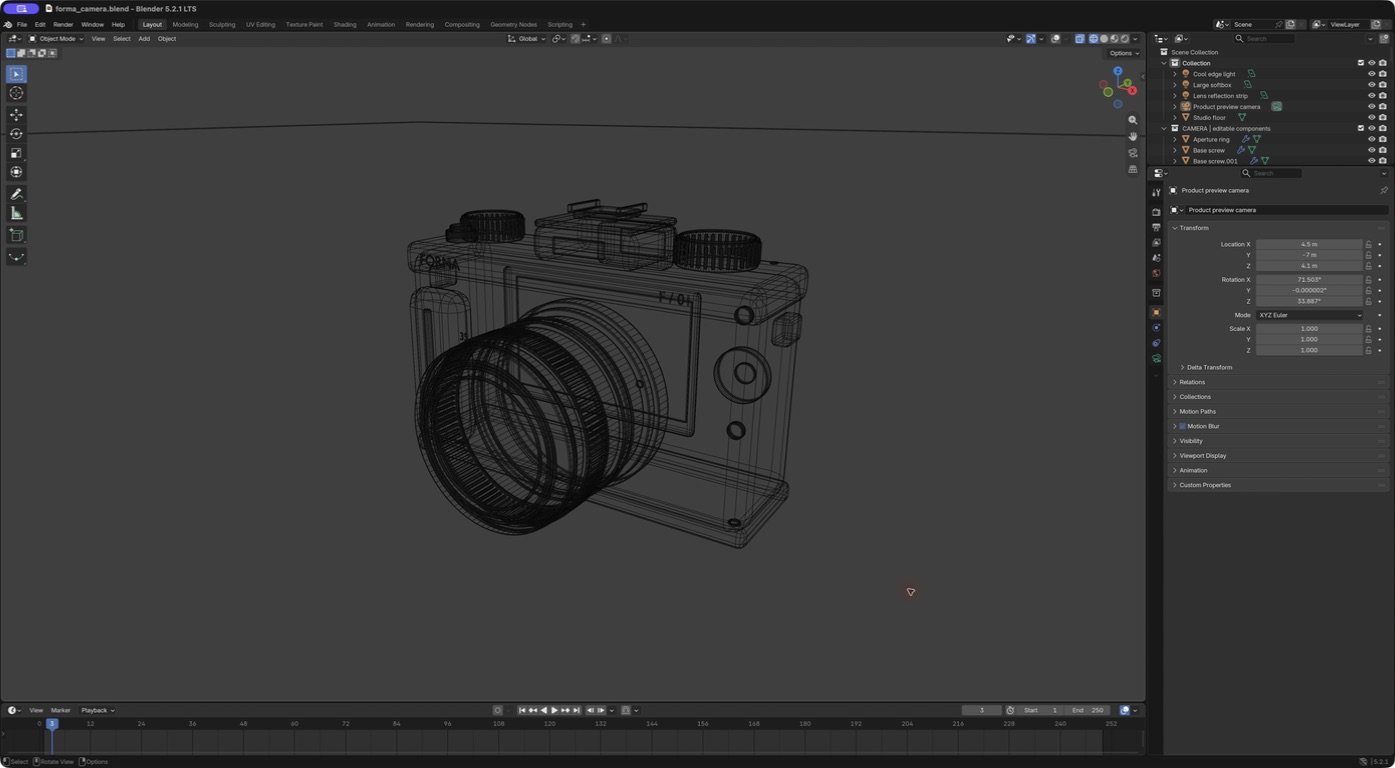Hide Studio floor in viewport
Viewport: 1395px width, 768px height.
click(1371, 117)
